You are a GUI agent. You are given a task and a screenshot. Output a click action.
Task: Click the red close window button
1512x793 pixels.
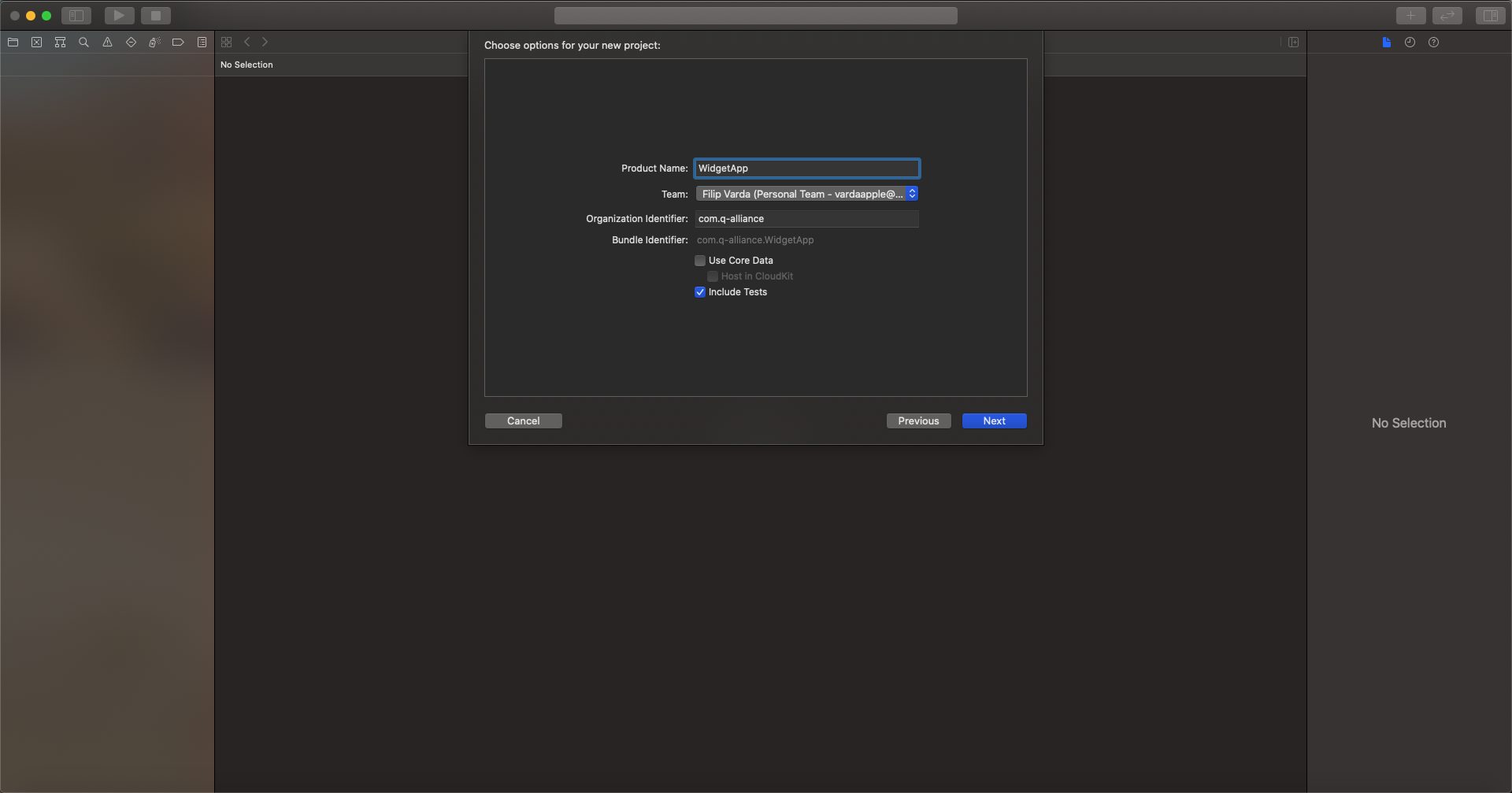tap(14, 16)
